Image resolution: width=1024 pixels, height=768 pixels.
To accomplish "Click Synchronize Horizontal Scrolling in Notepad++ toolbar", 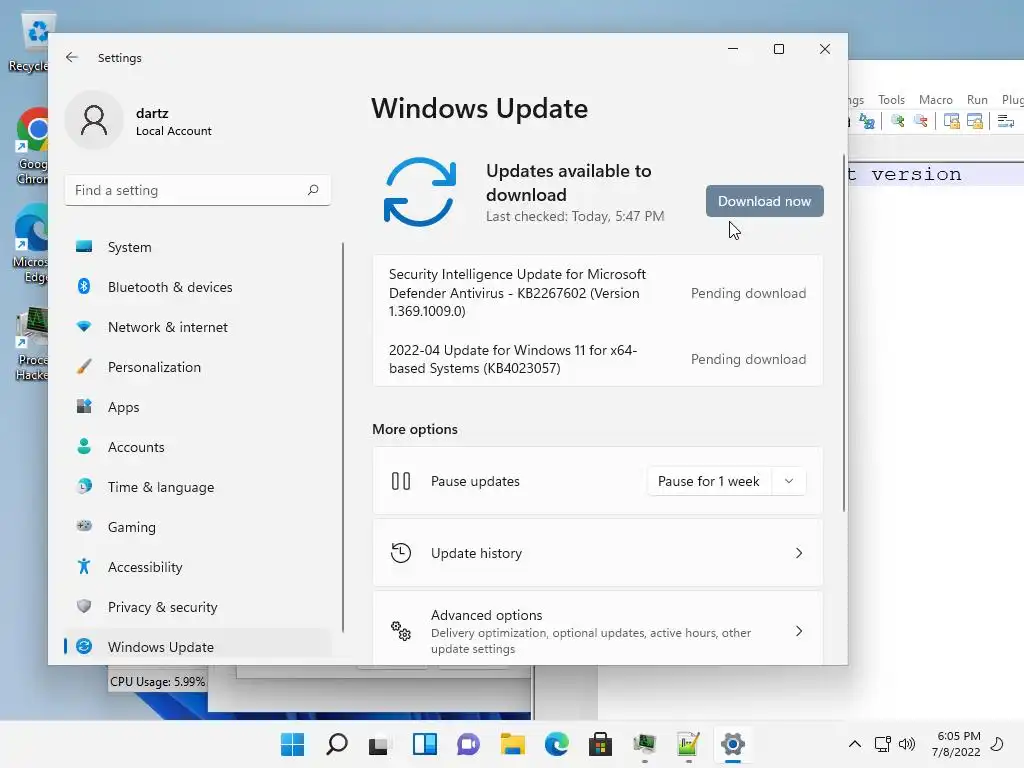I will coord(974,121).
